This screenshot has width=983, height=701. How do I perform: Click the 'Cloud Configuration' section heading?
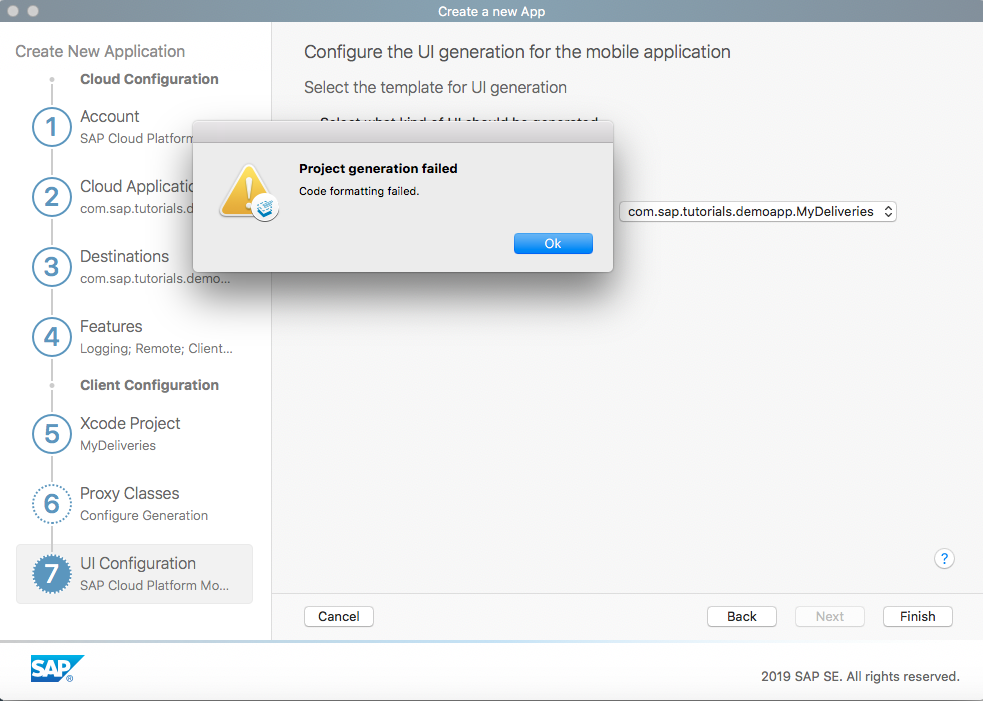(x=149, y=79)
